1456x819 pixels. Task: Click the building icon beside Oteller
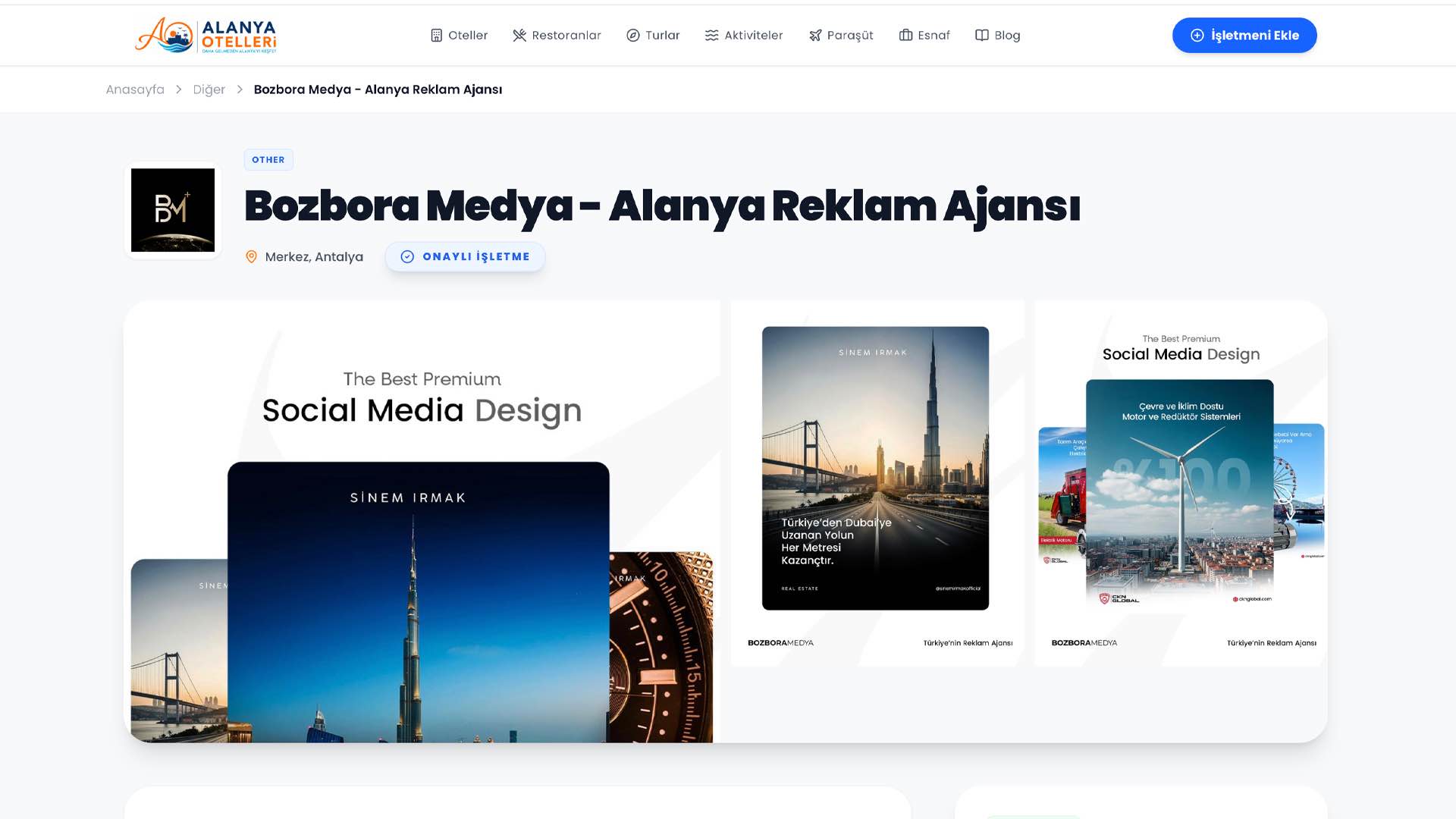coord(436,36)
